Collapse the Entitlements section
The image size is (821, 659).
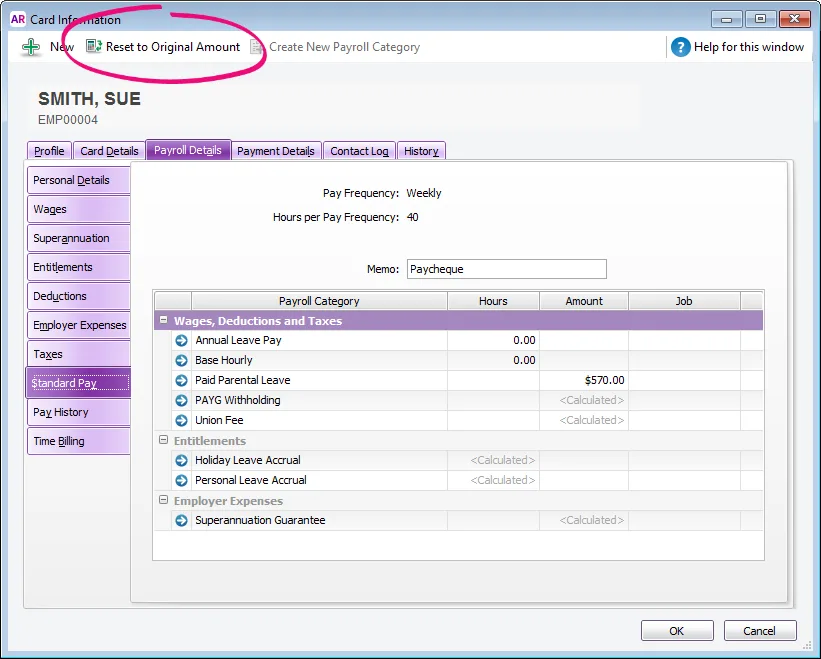163,440
